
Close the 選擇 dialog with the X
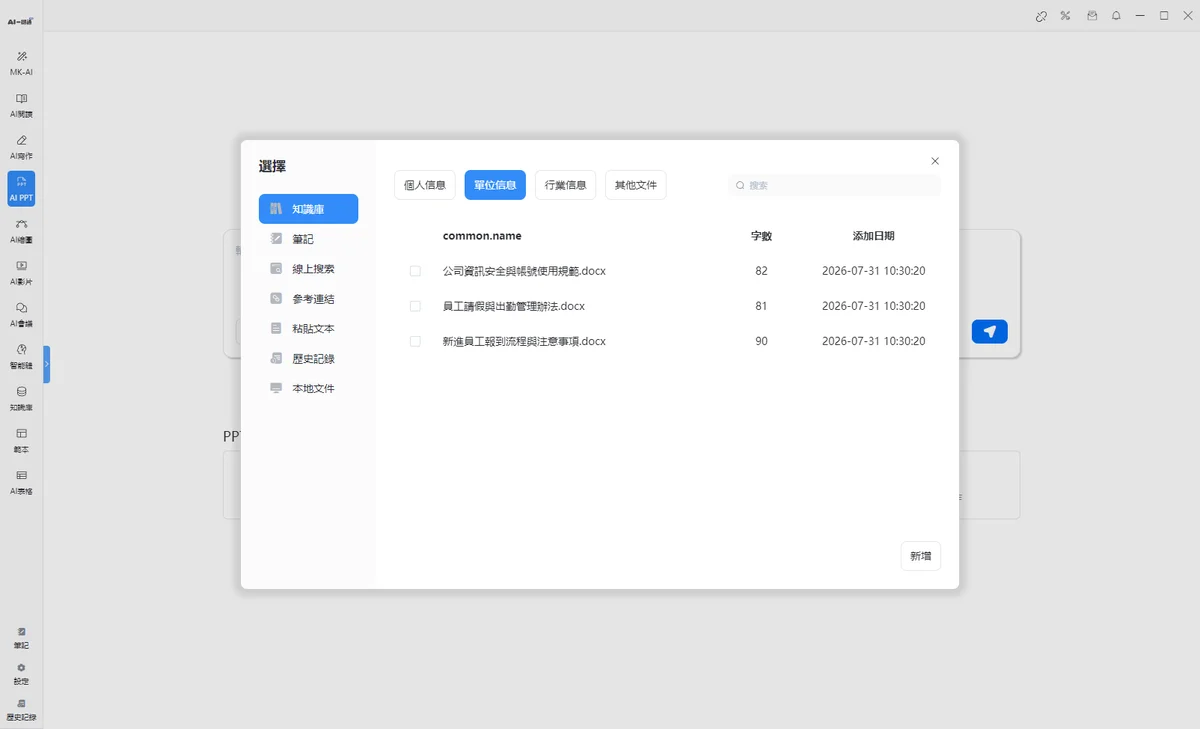935,161
